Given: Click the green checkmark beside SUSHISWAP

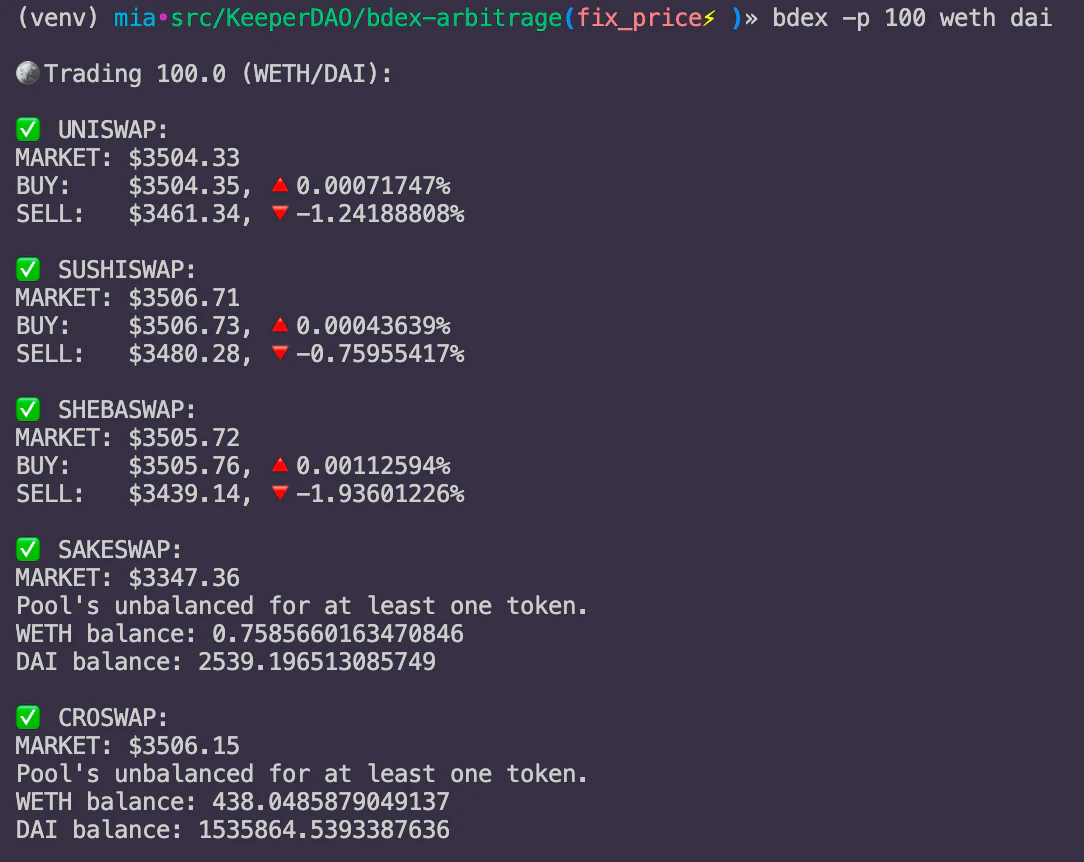Looking at the screenshot, I should click(28, 269).
